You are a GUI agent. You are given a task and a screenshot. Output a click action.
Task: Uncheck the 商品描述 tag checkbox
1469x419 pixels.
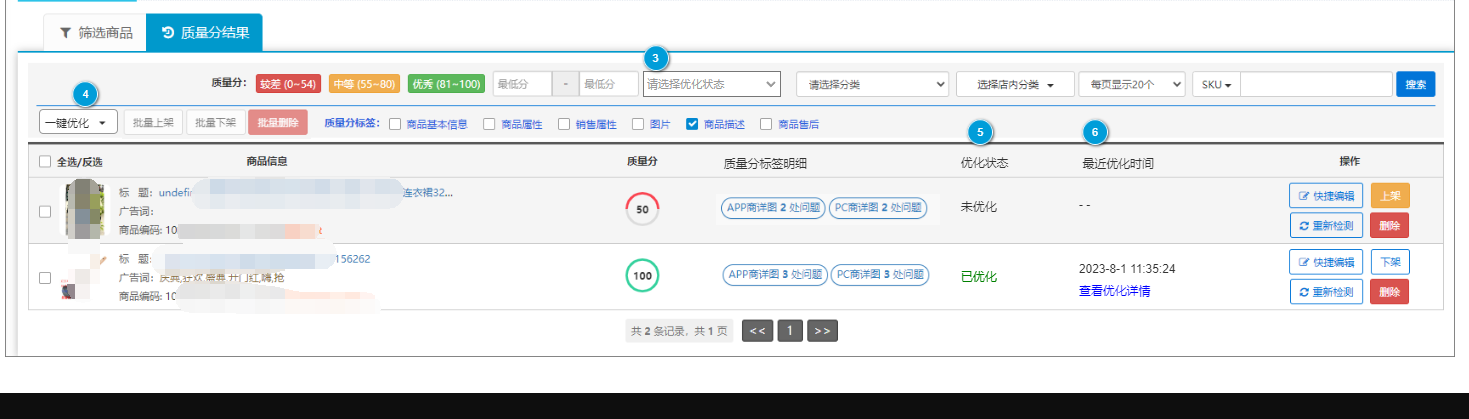coord(692,125)
